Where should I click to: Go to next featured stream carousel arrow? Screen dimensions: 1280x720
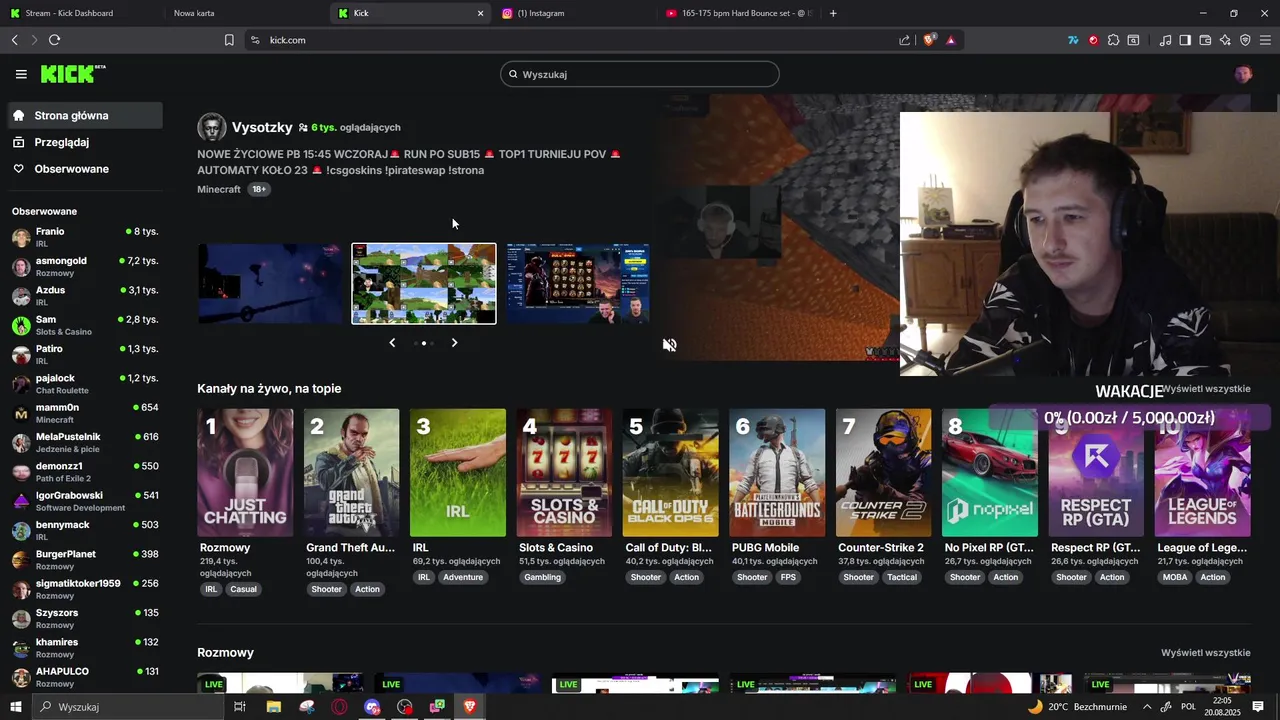click(x=454, y=343)
